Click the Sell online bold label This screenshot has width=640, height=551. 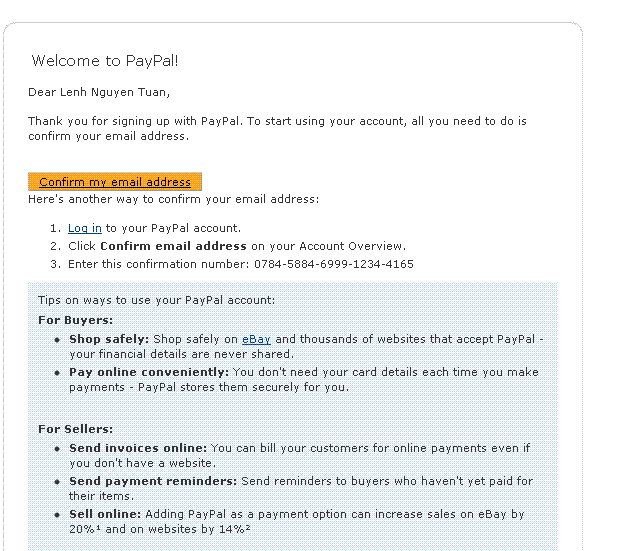pyautogui.click(x=105, y=514)
